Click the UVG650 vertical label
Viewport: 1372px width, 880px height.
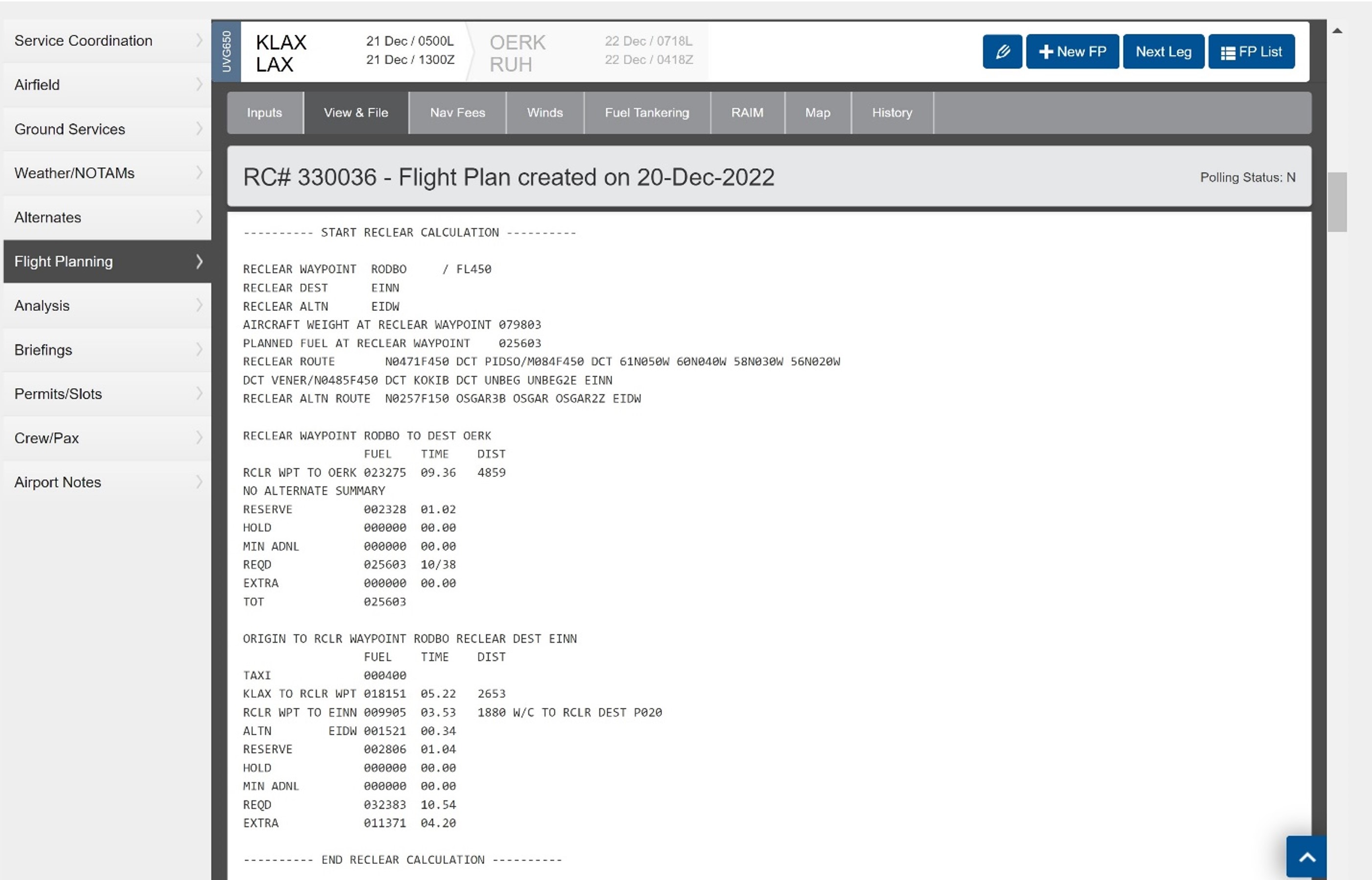click(226, 52)
